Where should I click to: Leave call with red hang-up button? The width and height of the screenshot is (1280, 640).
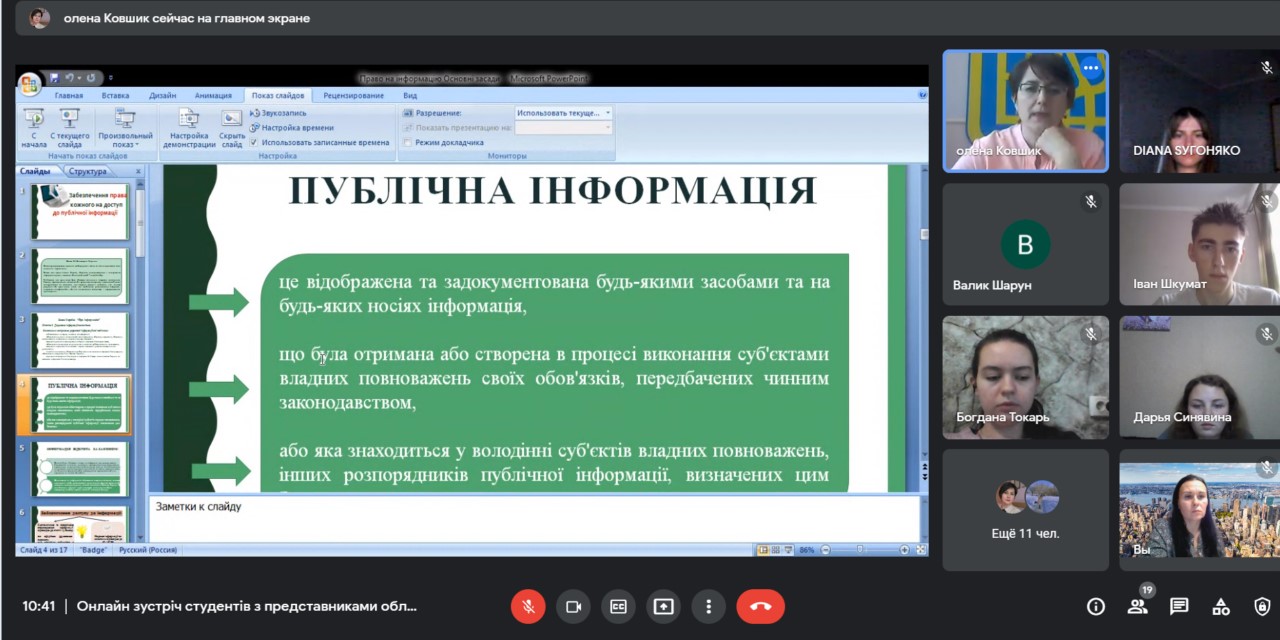760,606
